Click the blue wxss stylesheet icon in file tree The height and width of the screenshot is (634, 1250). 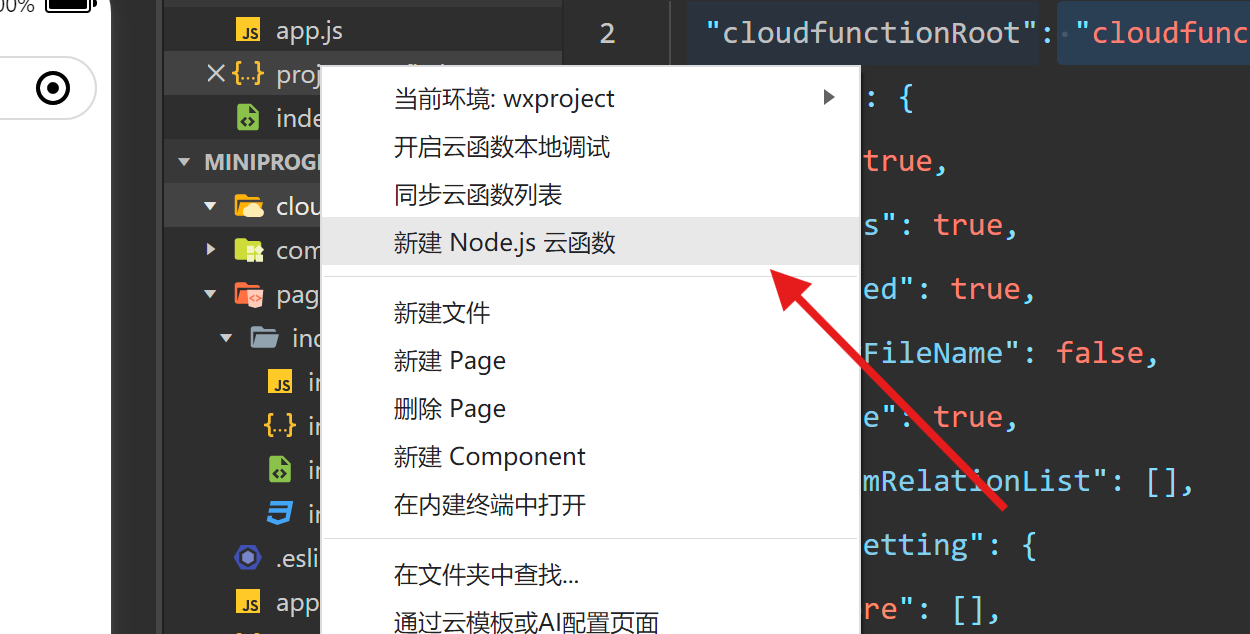[281, 512]
